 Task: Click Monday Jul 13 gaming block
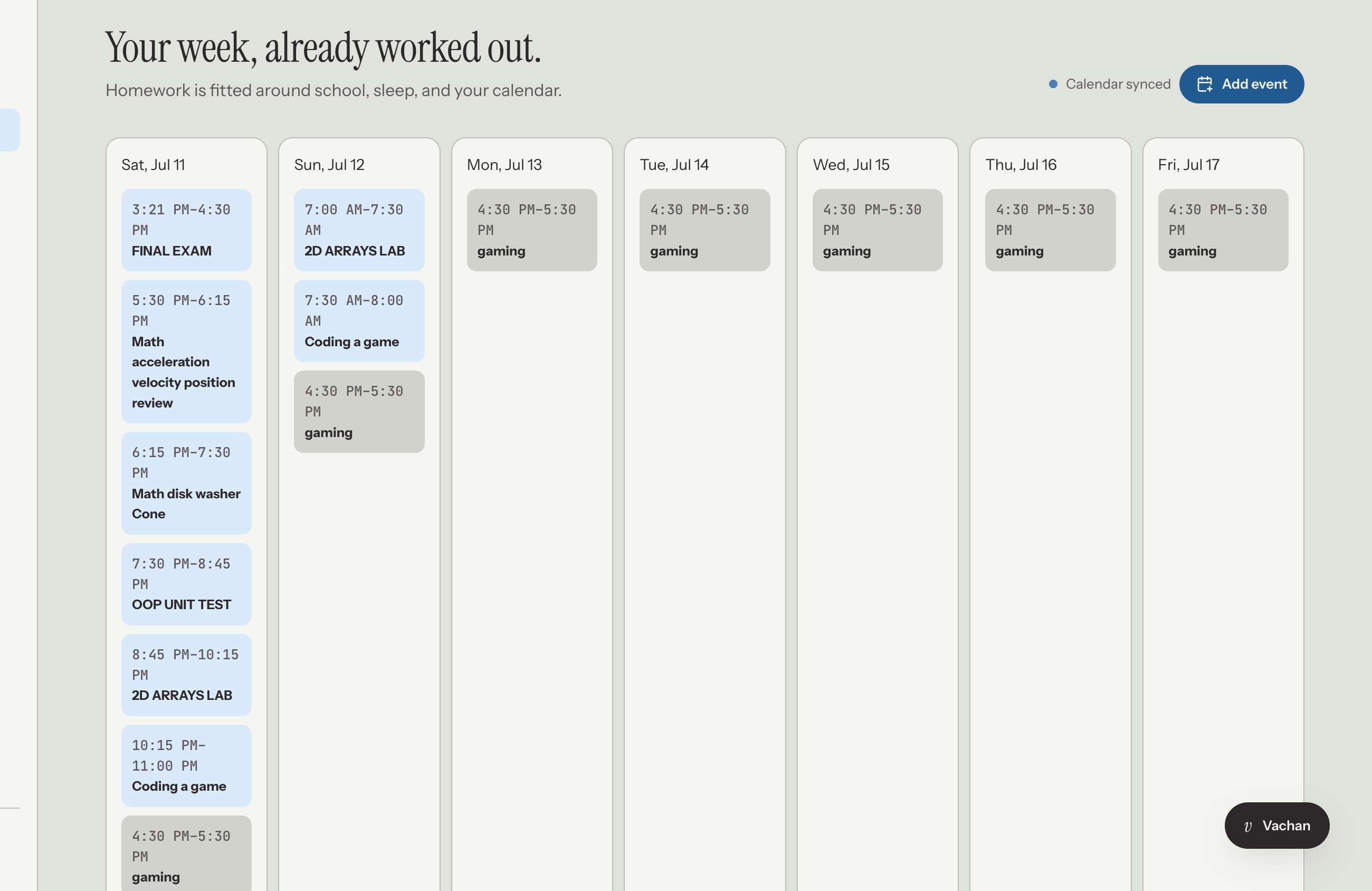click(531, 230)
